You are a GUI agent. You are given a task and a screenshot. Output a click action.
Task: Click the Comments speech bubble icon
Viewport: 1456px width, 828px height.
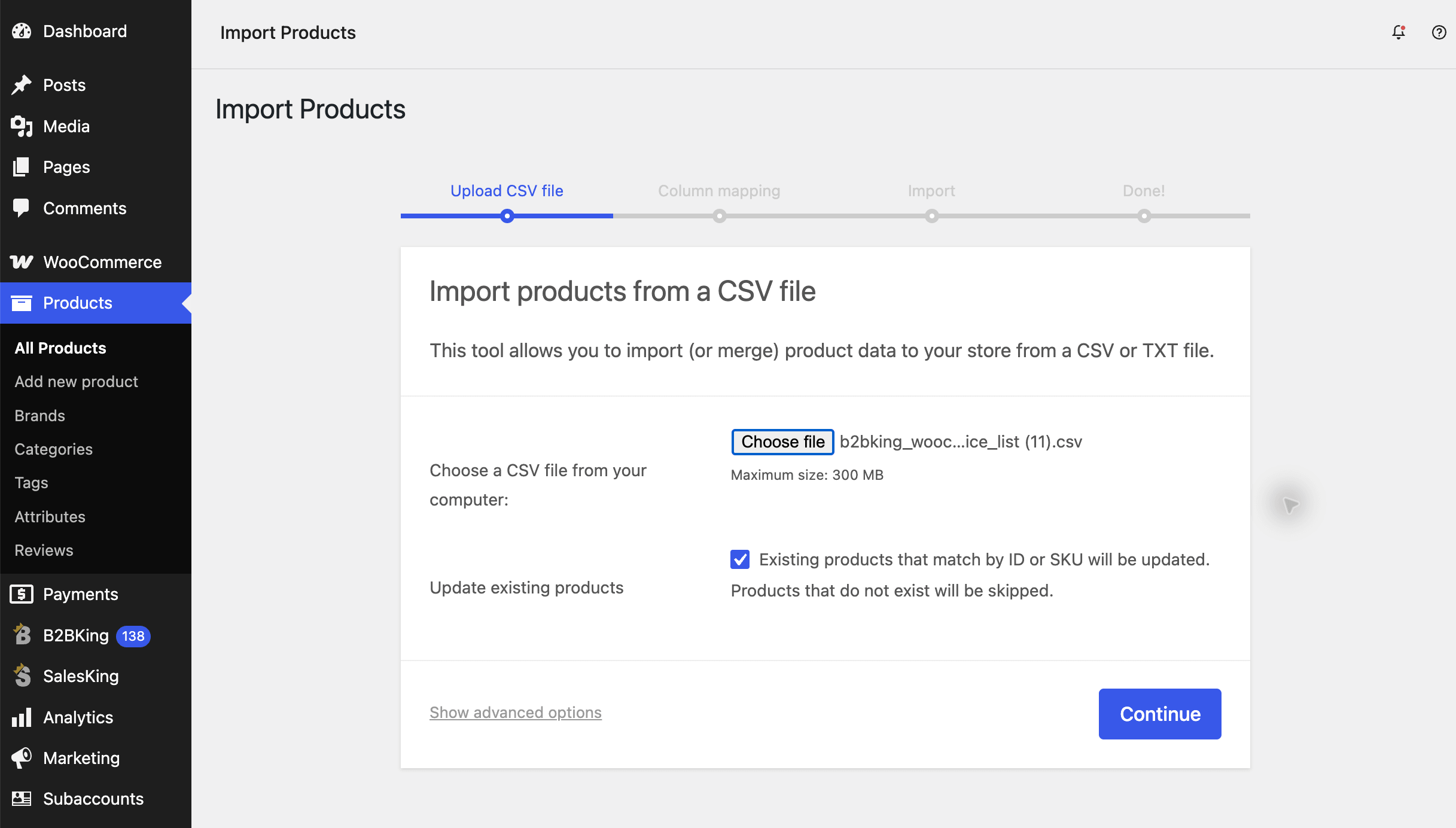coord(22,208)
